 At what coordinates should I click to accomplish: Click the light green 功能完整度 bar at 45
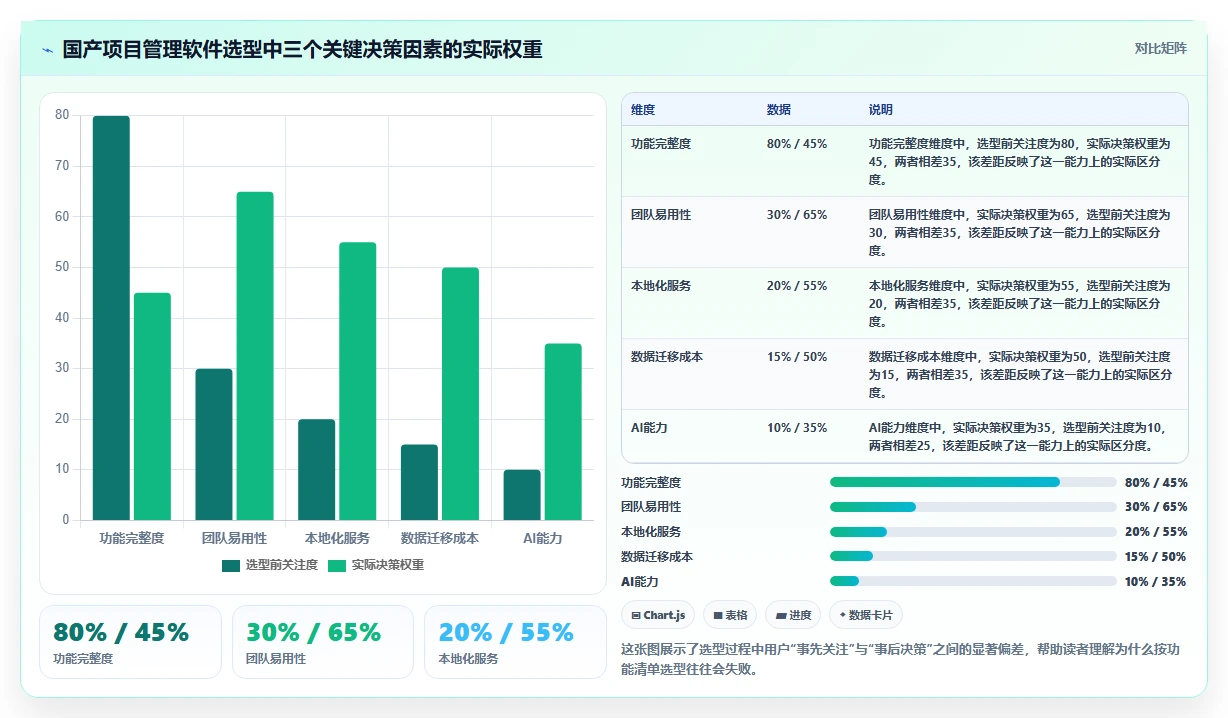coord(152,406)
